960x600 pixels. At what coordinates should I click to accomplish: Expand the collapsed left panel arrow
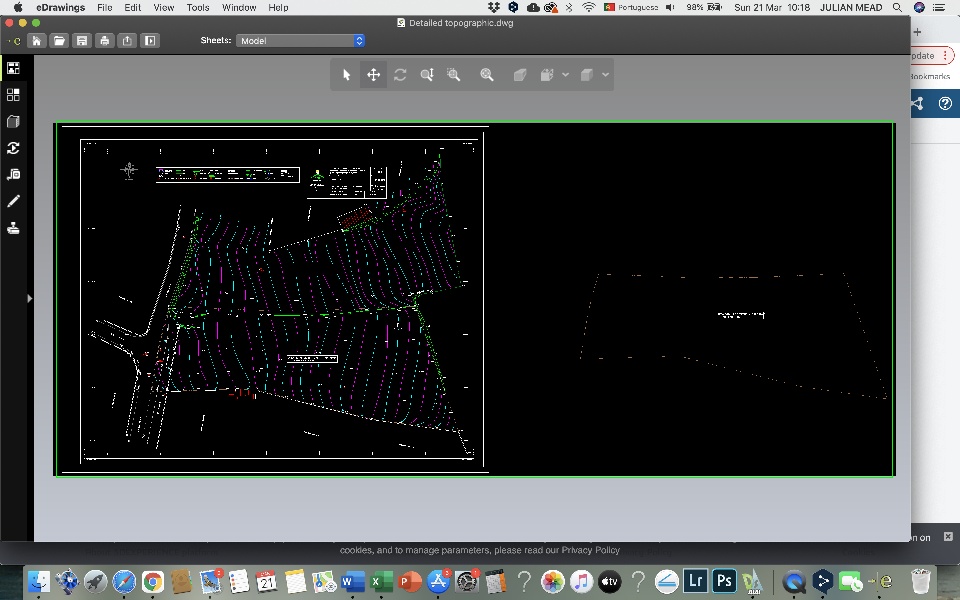(x=29, y=298)
